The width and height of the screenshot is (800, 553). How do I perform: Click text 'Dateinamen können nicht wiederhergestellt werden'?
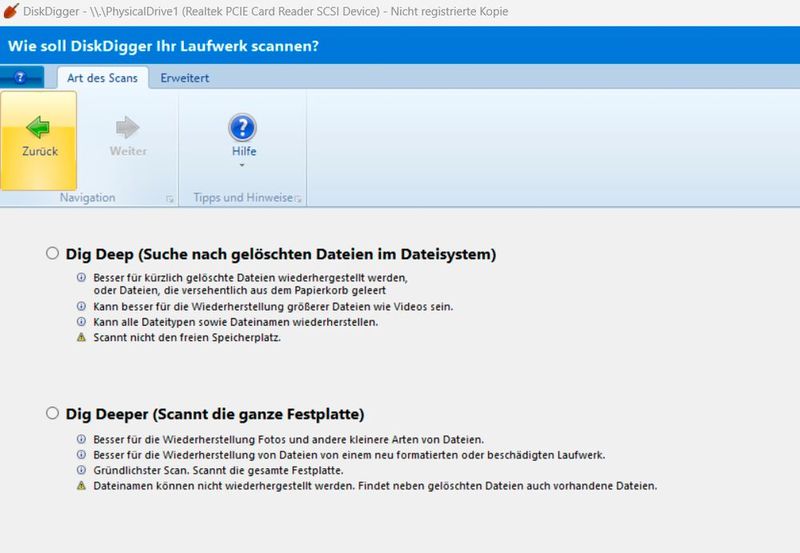point(223,486)
